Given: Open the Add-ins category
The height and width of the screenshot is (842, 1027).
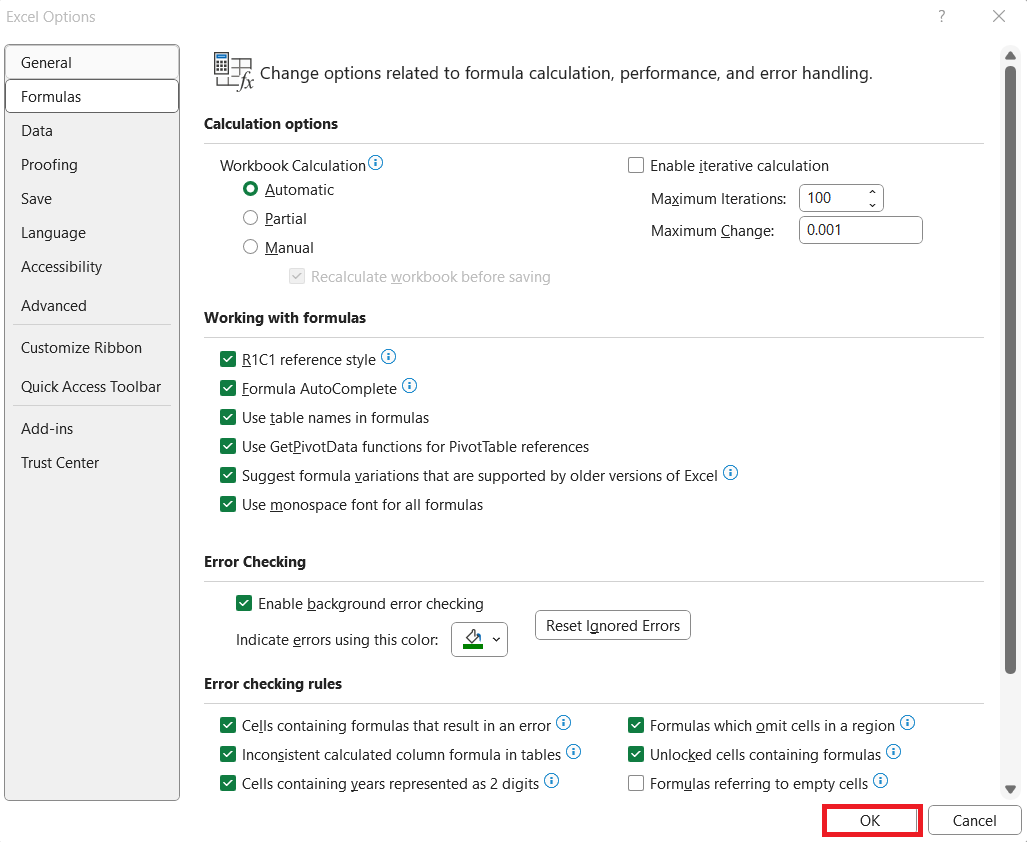Looking at the screenshot, I should click(92, 429).
